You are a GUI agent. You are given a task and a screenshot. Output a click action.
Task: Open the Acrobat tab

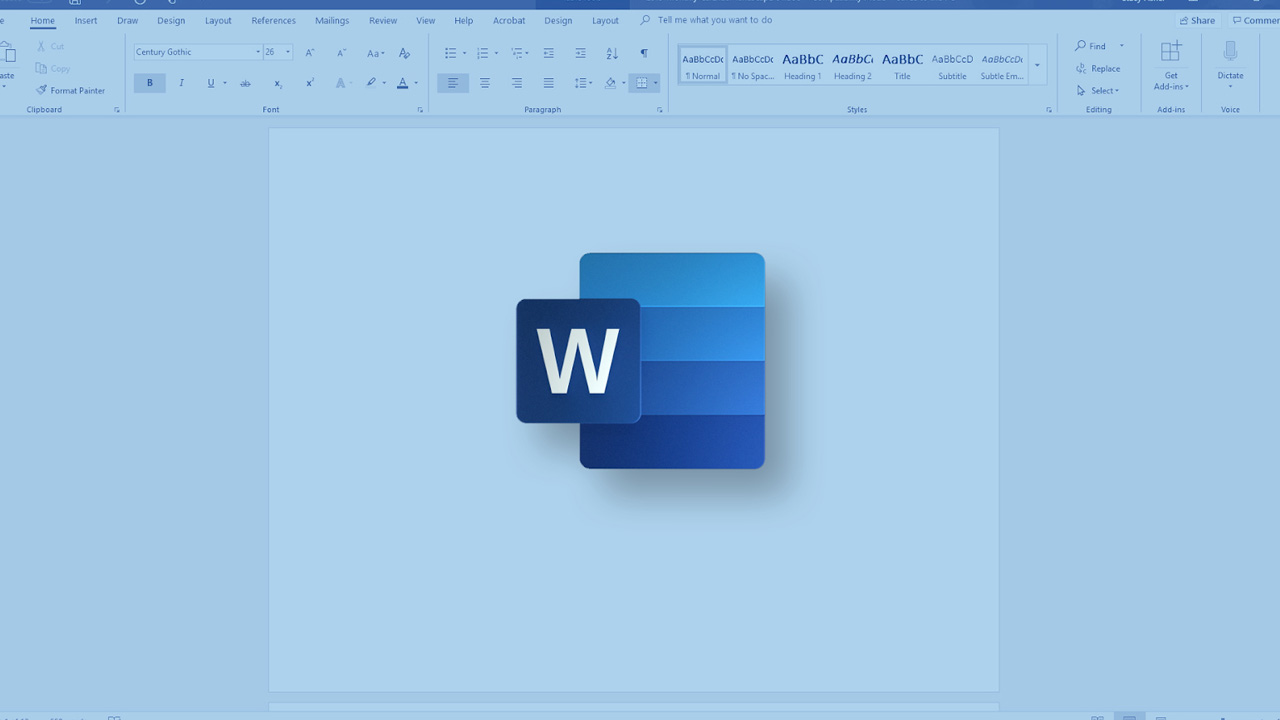click(x=509, y=20)
